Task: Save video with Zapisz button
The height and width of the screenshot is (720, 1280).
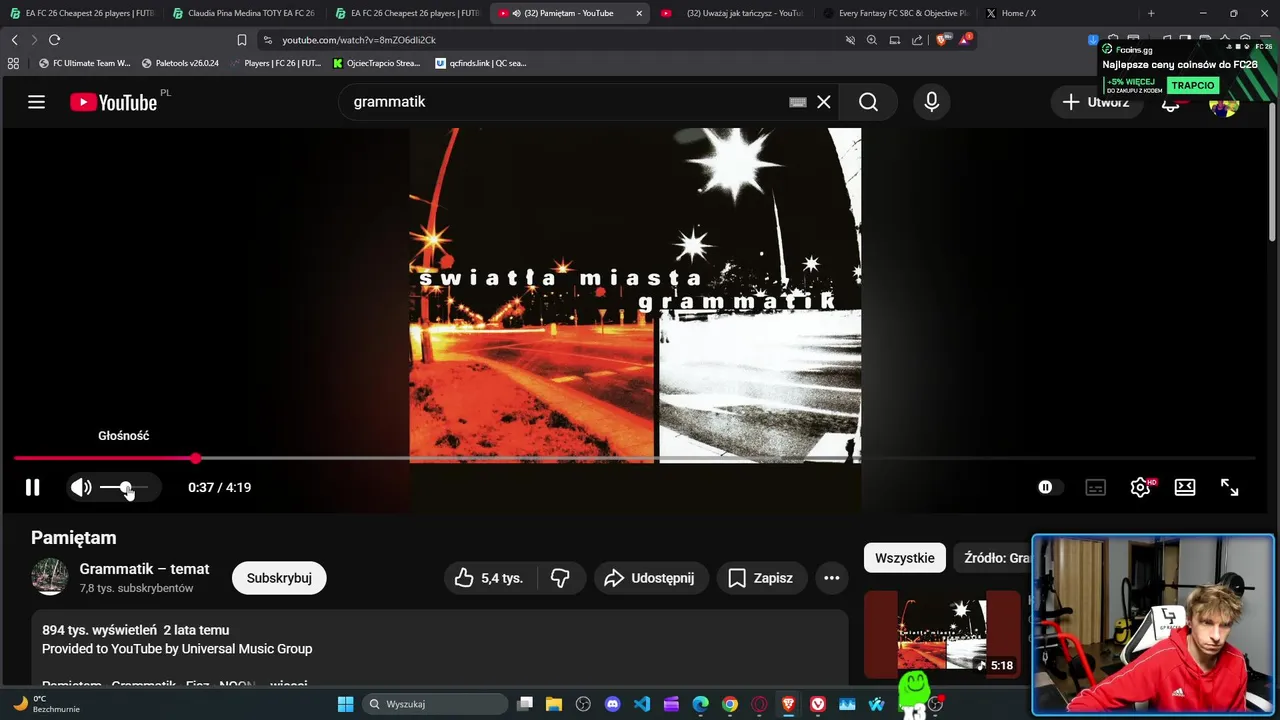Action: [762, 578]
